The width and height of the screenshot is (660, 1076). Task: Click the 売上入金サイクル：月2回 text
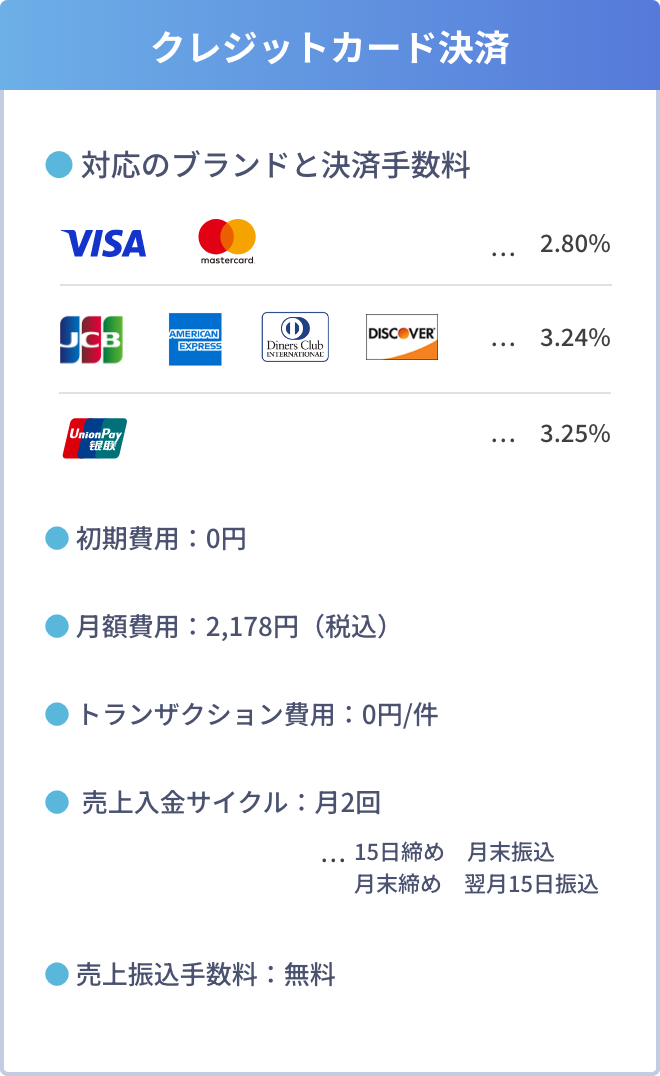pyautogui.click(x=230, y=802)
